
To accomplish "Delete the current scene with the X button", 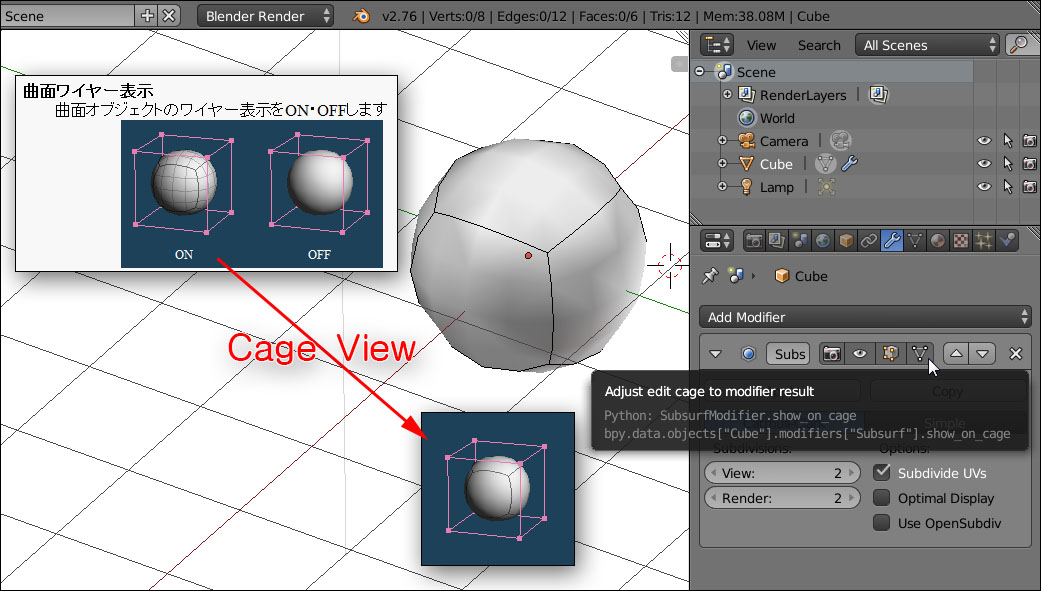I will pyautogui.click(x=169, y=16).
